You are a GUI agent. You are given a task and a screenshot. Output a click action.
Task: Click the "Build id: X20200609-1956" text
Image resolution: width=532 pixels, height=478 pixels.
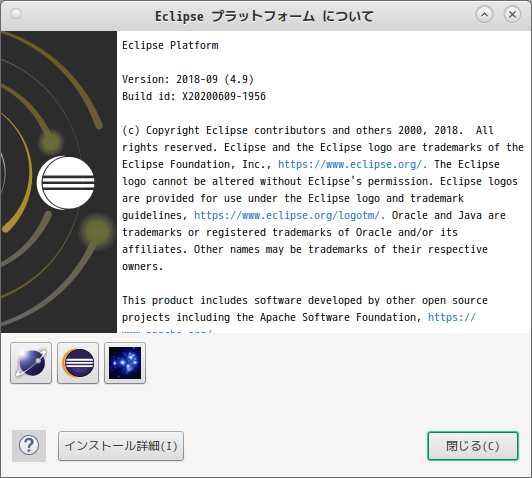[x=194, y=96]
